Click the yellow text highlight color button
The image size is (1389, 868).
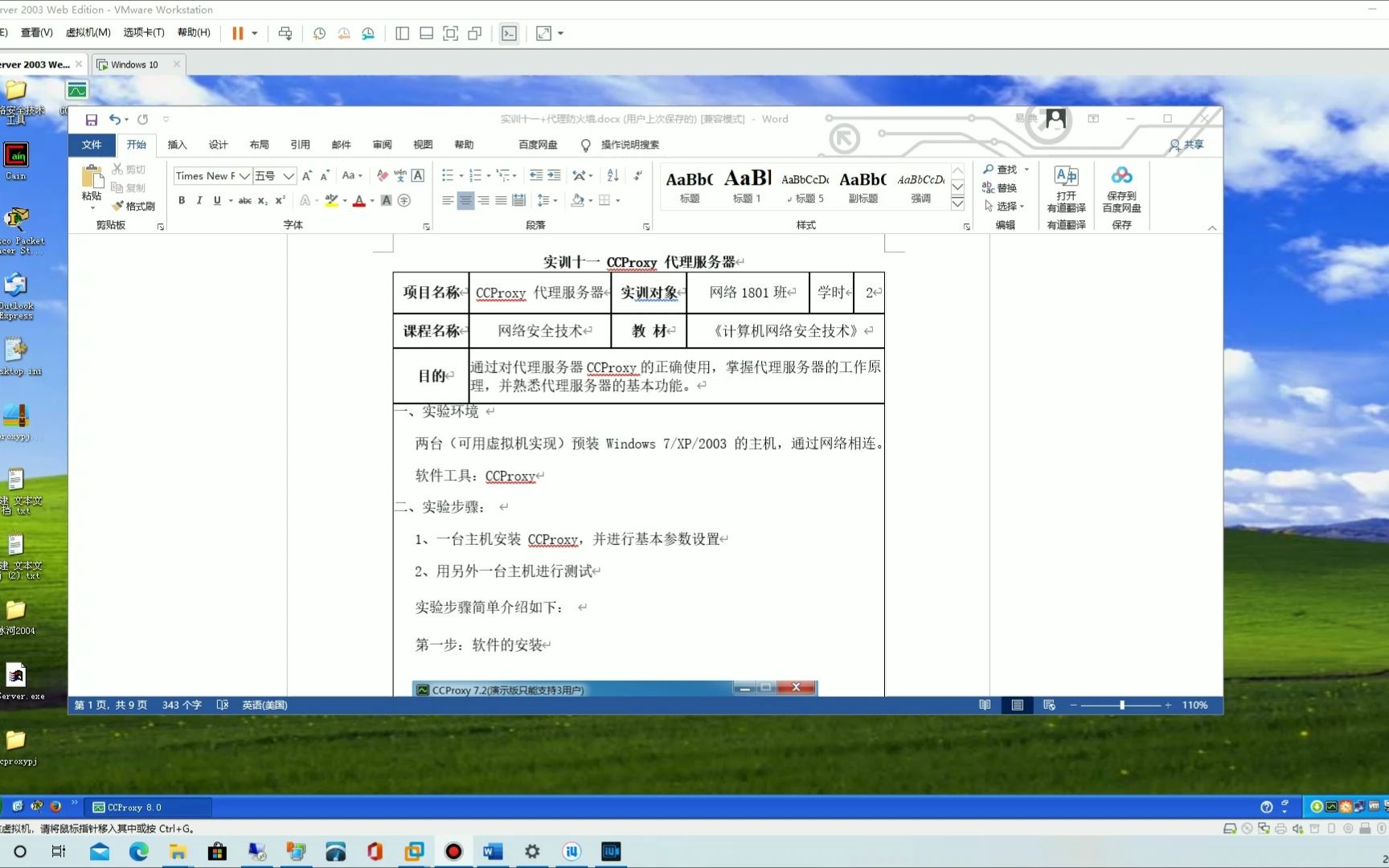click(331, 201)
